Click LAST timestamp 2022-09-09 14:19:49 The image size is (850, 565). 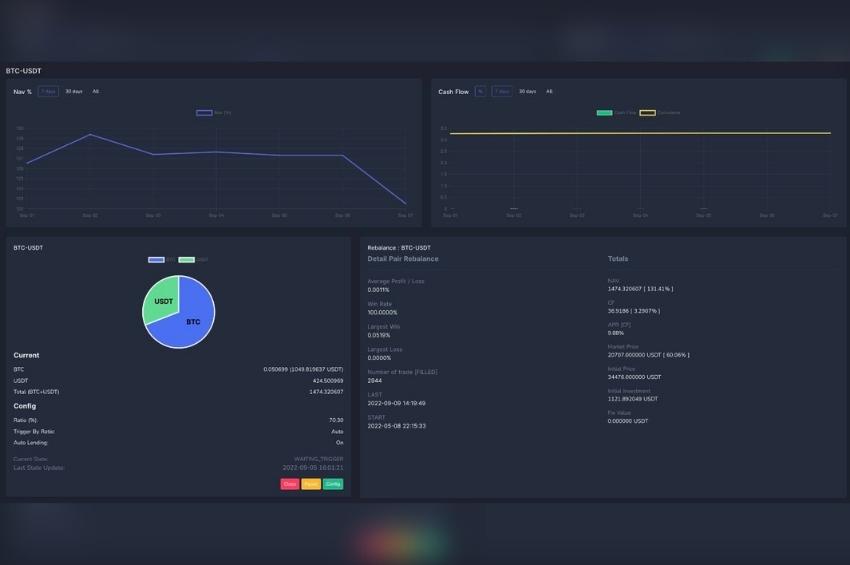click(x=396, y=403)
